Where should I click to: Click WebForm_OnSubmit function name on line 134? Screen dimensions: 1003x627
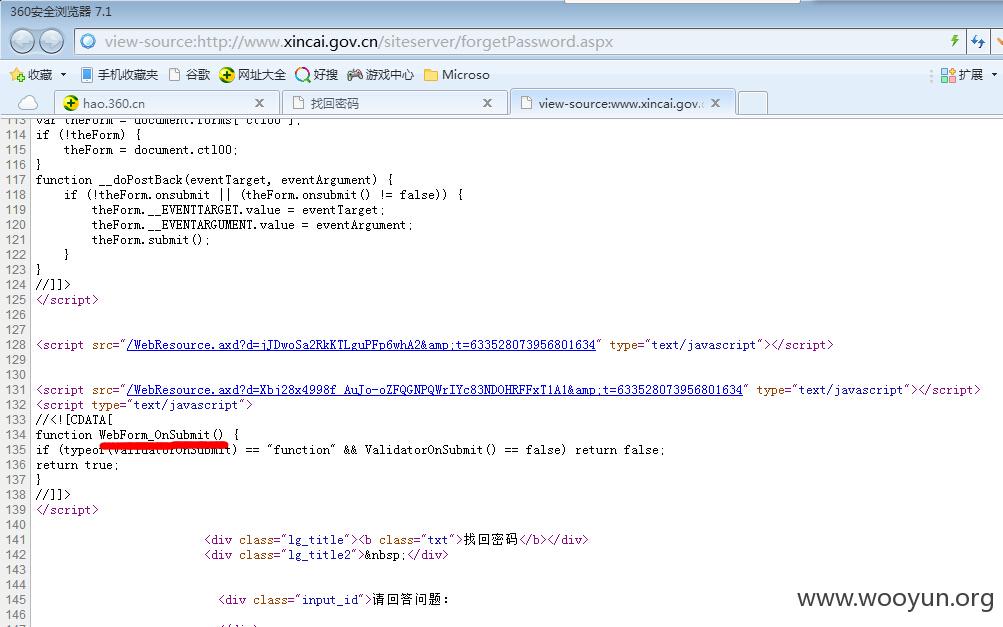(161, 435)
